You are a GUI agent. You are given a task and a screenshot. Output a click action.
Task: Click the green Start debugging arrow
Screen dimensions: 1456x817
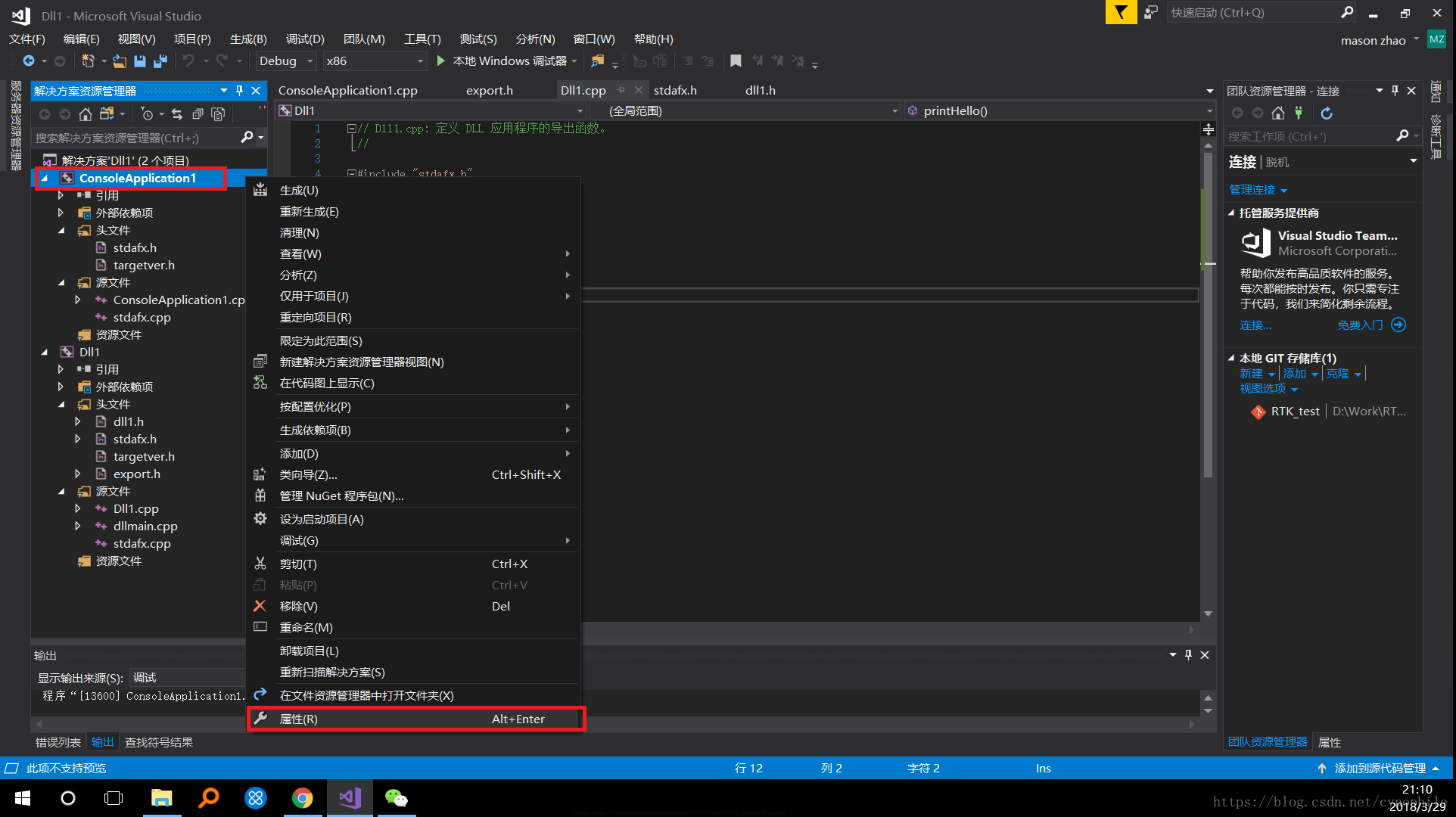pos(440,61)
